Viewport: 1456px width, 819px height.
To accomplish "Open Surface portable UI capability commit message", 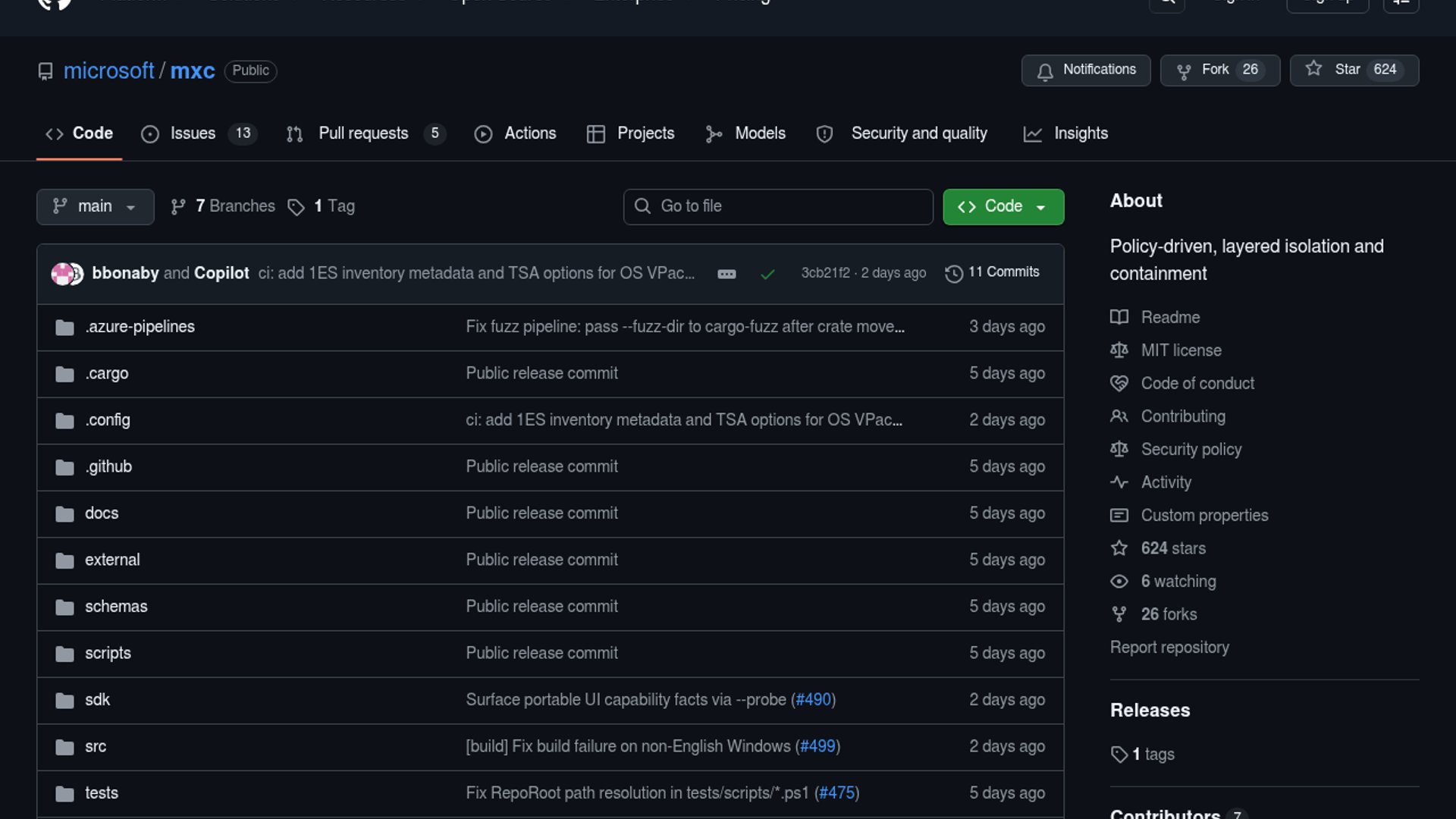I will (626, 700).
